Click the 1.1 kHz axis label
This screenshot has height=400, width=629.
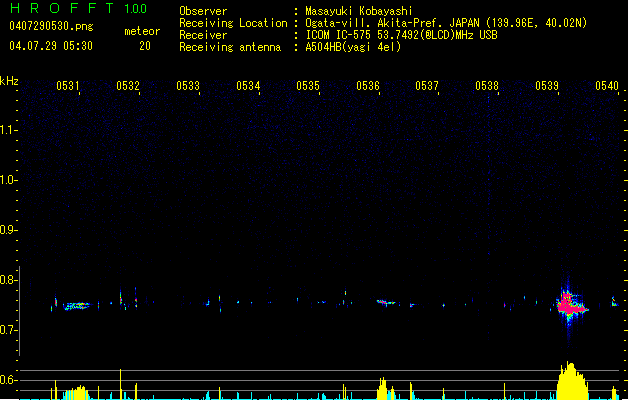(x=8, y=130)
